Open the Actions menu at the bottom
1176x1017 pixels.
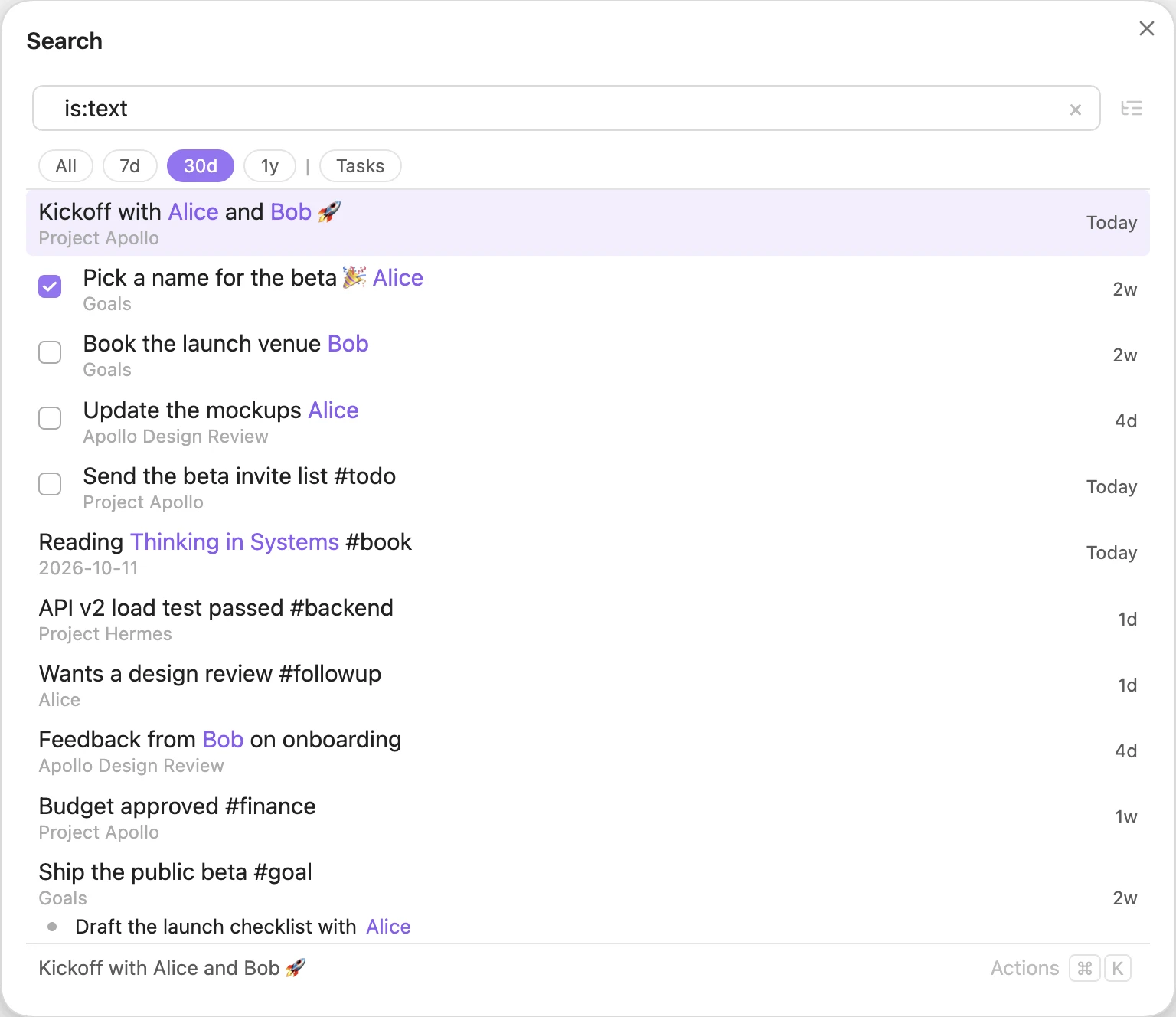click(x=1024, y=968)
